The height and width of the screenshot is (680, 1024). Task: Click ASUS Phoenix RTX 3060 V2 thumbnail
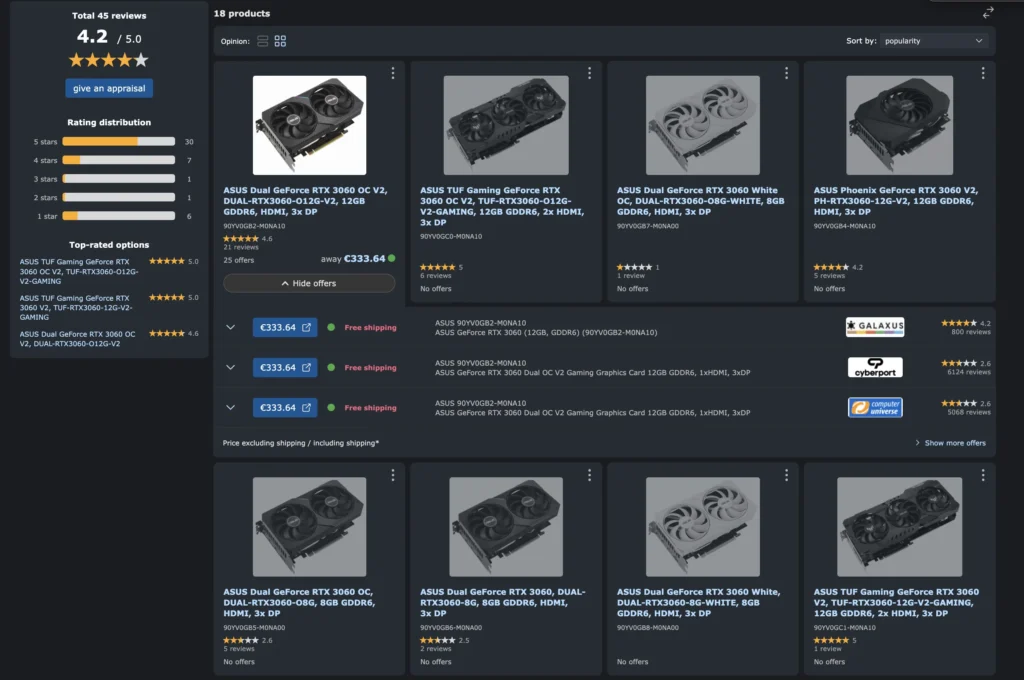[x=899, y=125]
